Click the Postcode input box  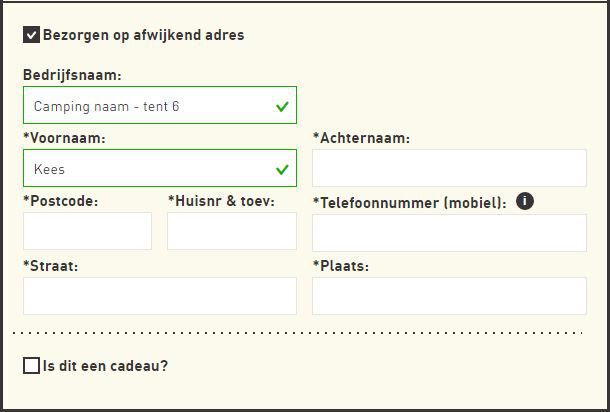(87, 232)
